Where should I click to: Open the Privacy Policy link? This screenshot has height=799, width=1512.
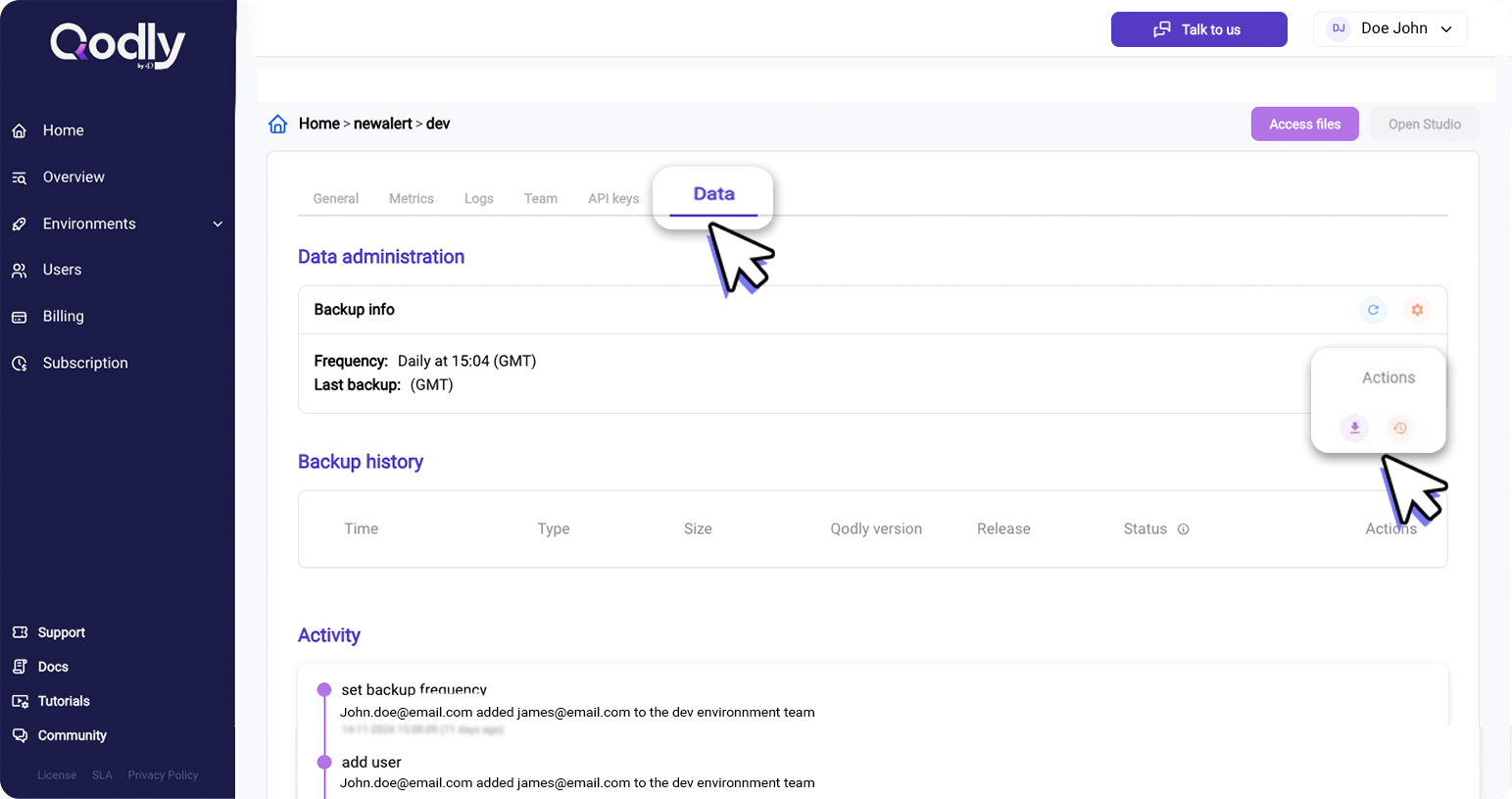[163, 775]
